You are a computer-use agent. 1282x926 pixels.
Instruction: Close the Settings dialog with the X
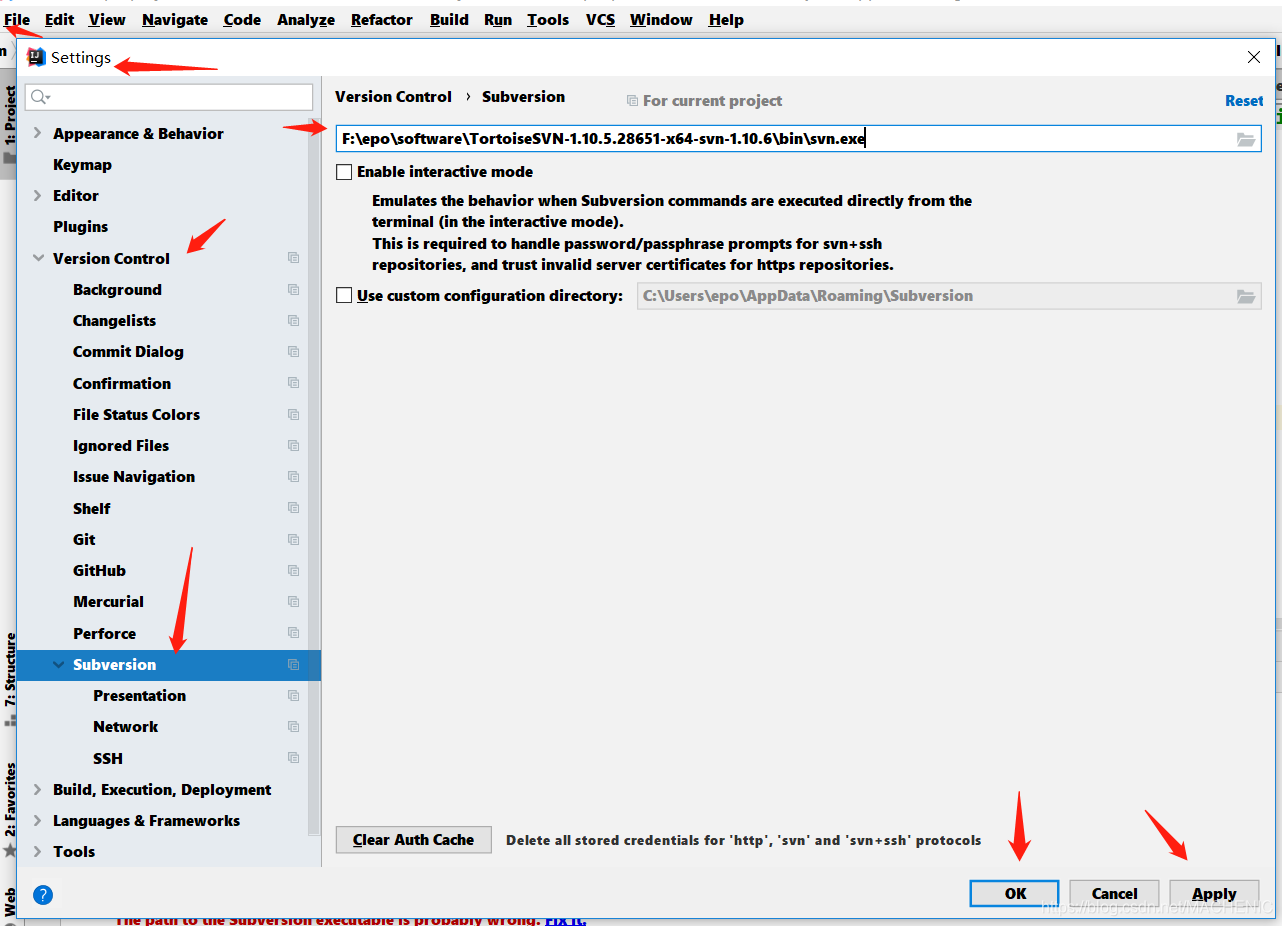pos(1254,58)
